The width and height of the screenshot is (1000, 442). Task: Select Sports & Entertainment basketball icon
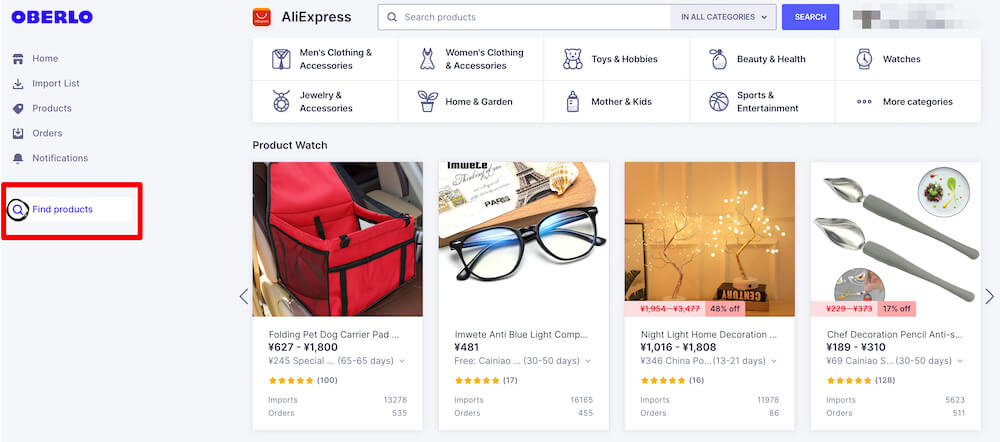(719, 101)
